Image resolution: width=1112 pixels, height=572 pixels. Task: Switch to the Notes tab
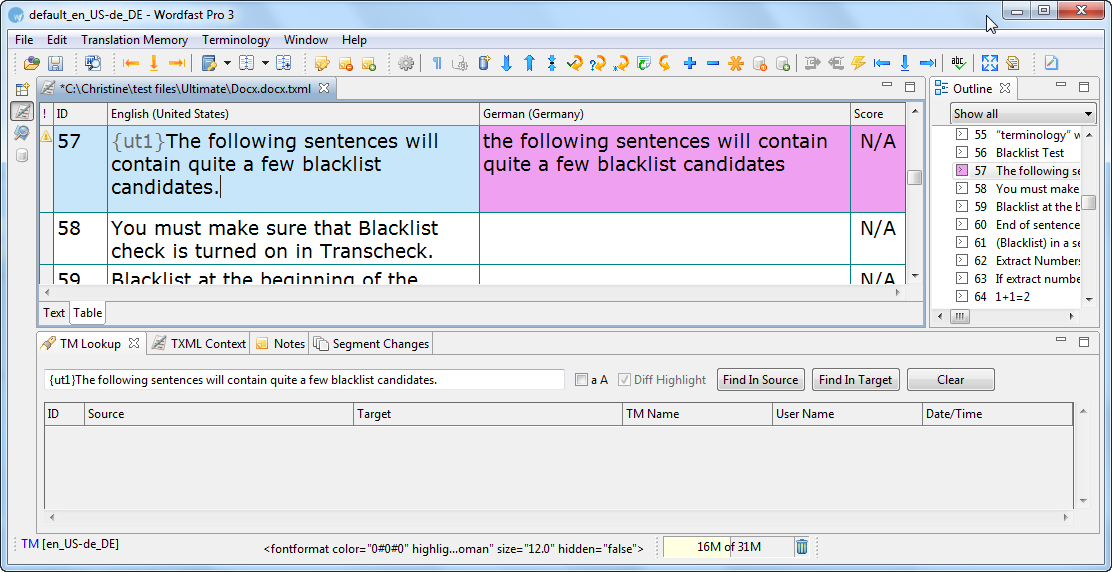[x=281, y=344]
